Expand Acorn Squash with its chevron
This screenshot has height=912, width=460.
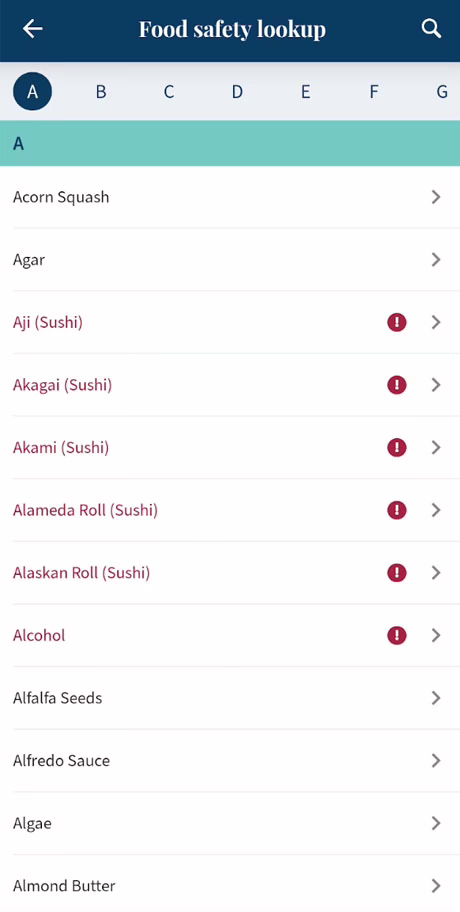click(436, 197)
